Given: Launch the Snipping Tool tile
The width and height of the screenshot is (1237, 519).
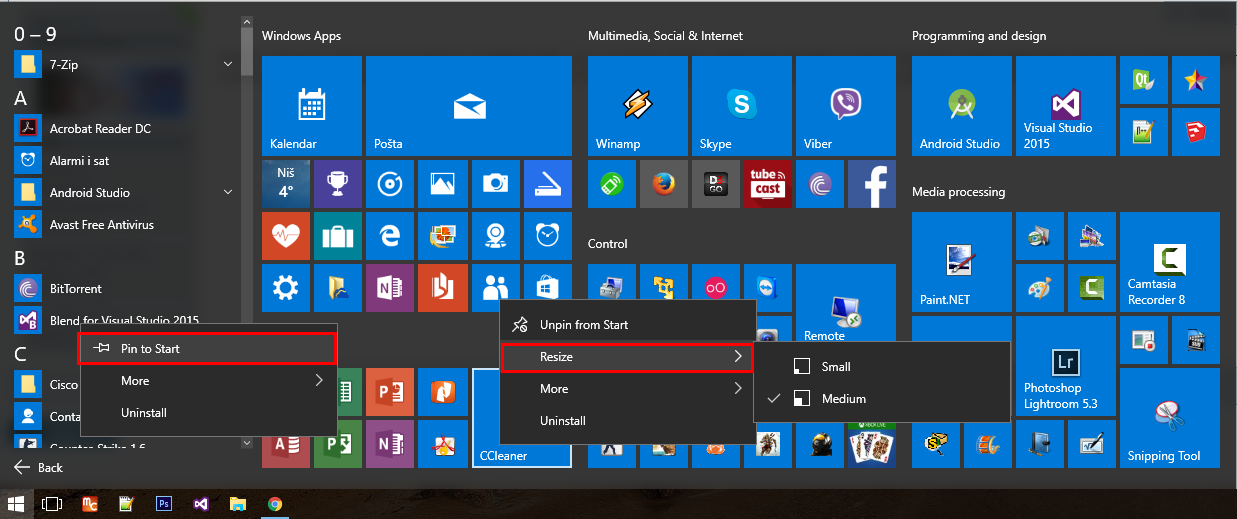Looking at the screenshot, I should [1170, 418].
